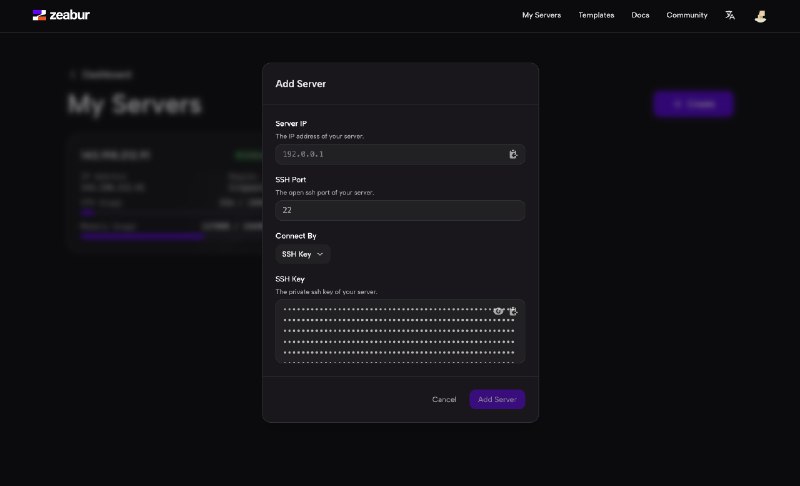Image resolution: width=800 pixels, height=486 pixels.
Task: Focus the SSH Port input field
Action: 400,210
